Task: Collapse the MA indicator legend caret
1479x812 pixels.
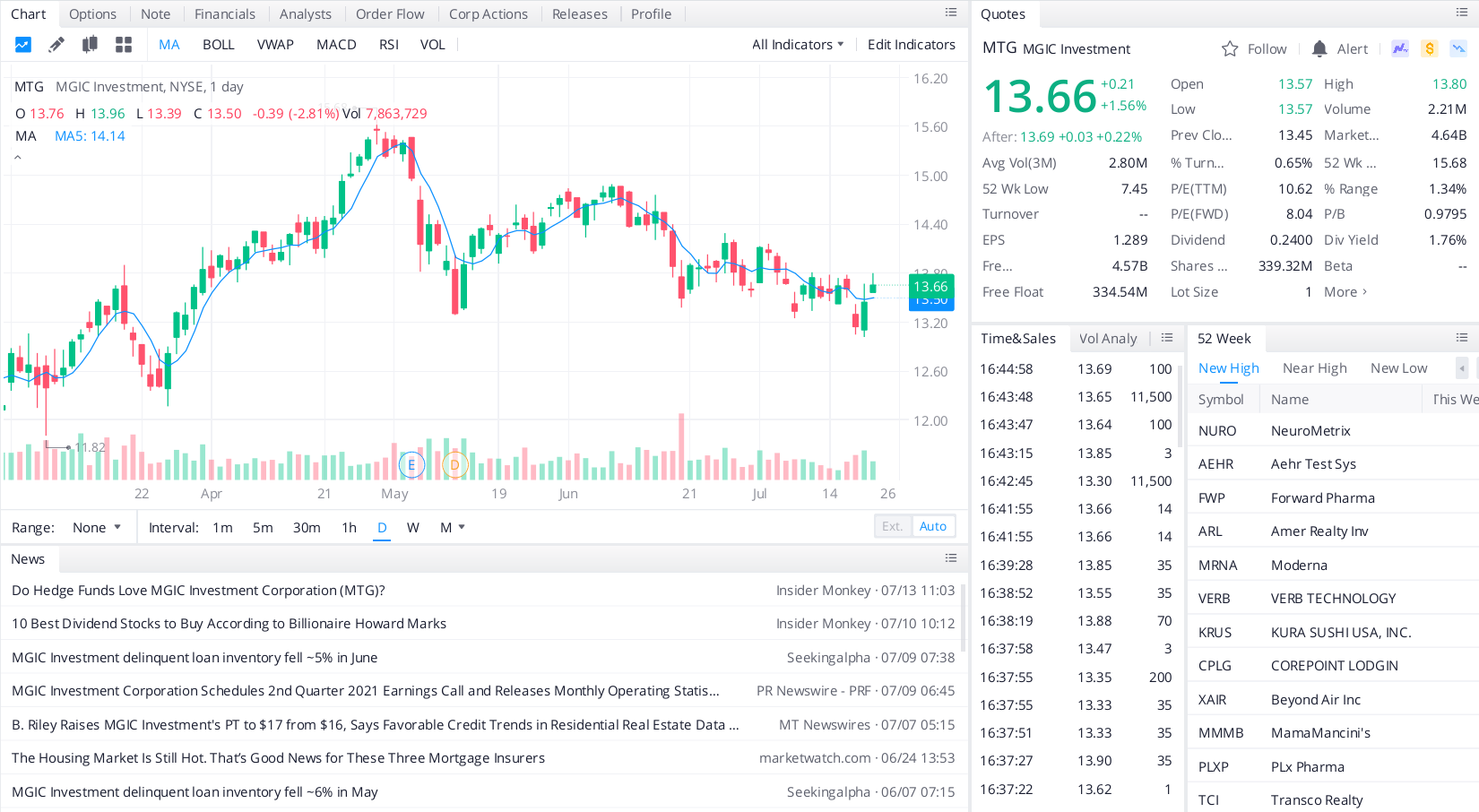Action: (x=17, y=158)
